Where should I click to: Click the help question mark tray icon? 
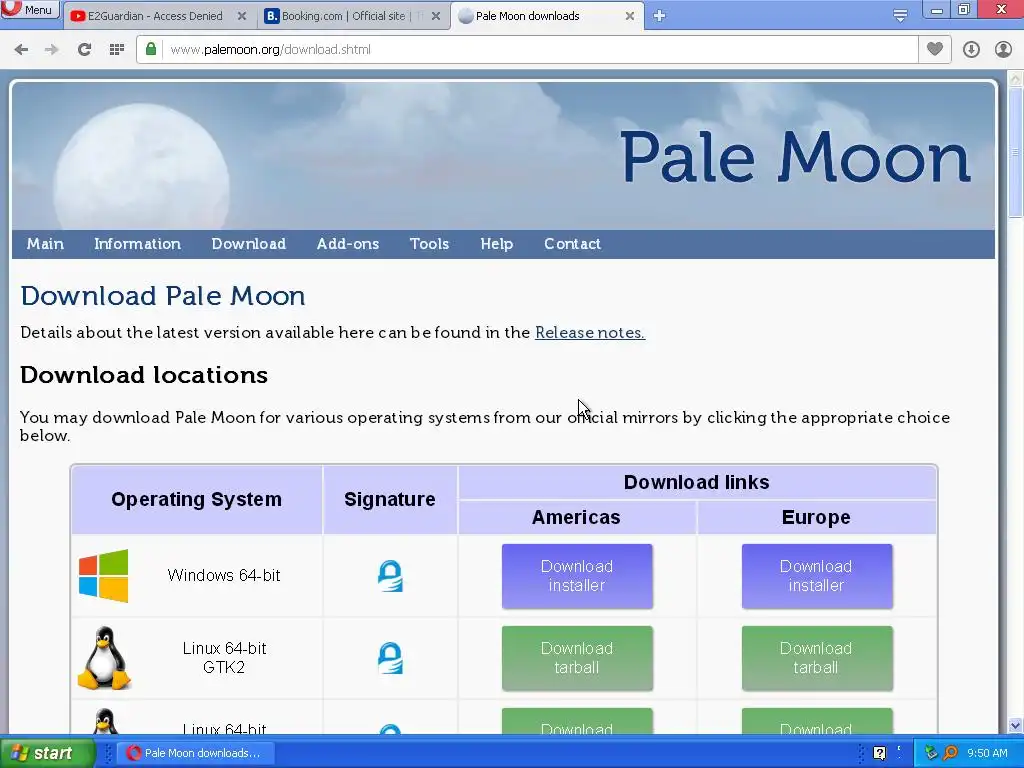pos(880,753)
